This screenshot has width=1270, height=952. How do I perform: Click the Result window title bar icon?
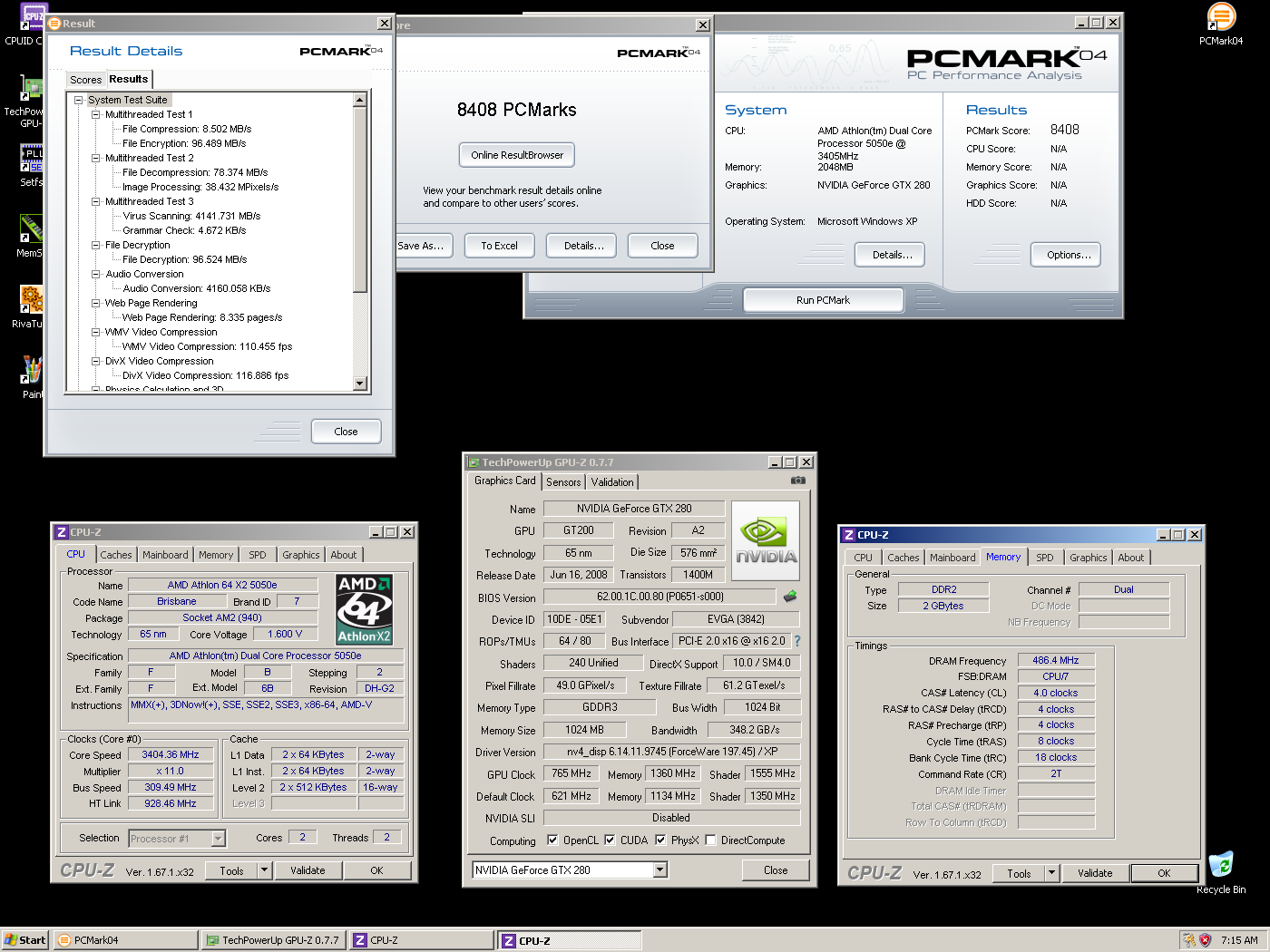(54, 24)
